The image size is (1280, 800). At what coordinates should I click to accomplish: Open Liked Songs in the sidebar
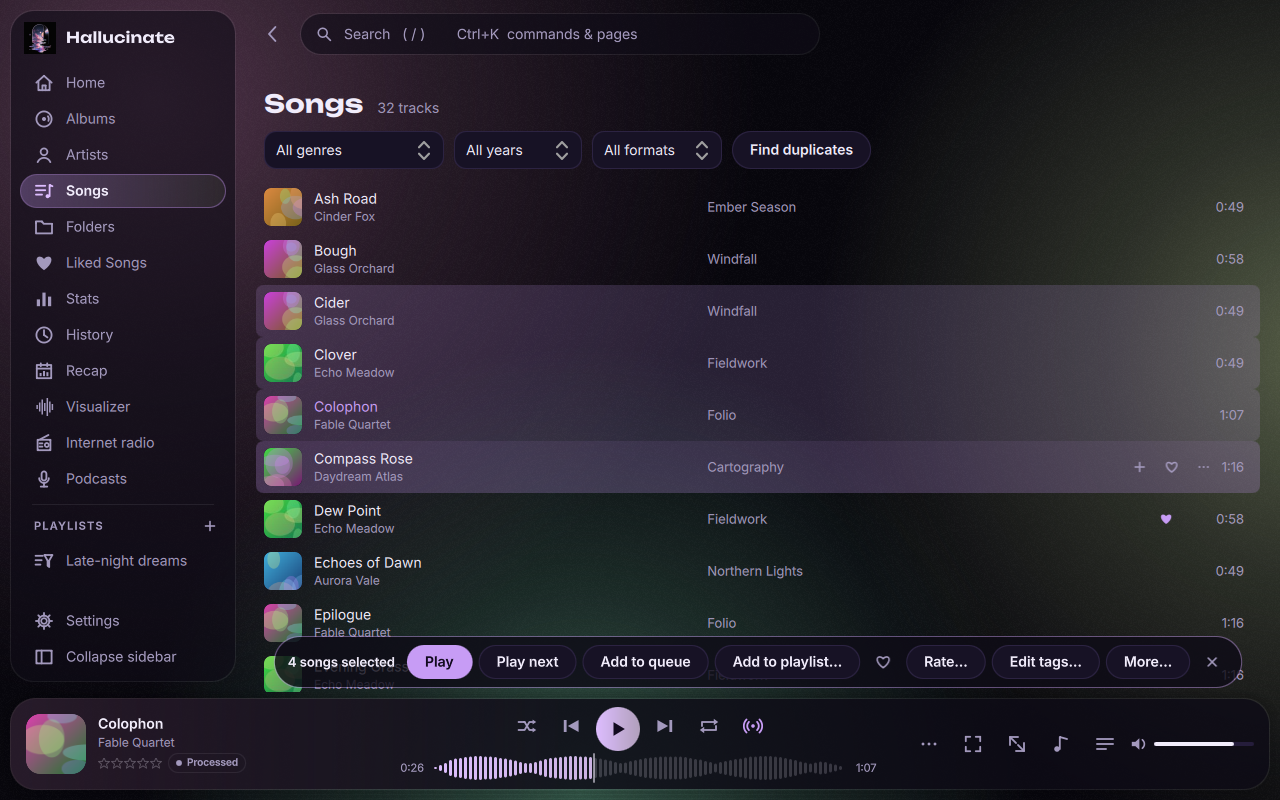[123, 263]
